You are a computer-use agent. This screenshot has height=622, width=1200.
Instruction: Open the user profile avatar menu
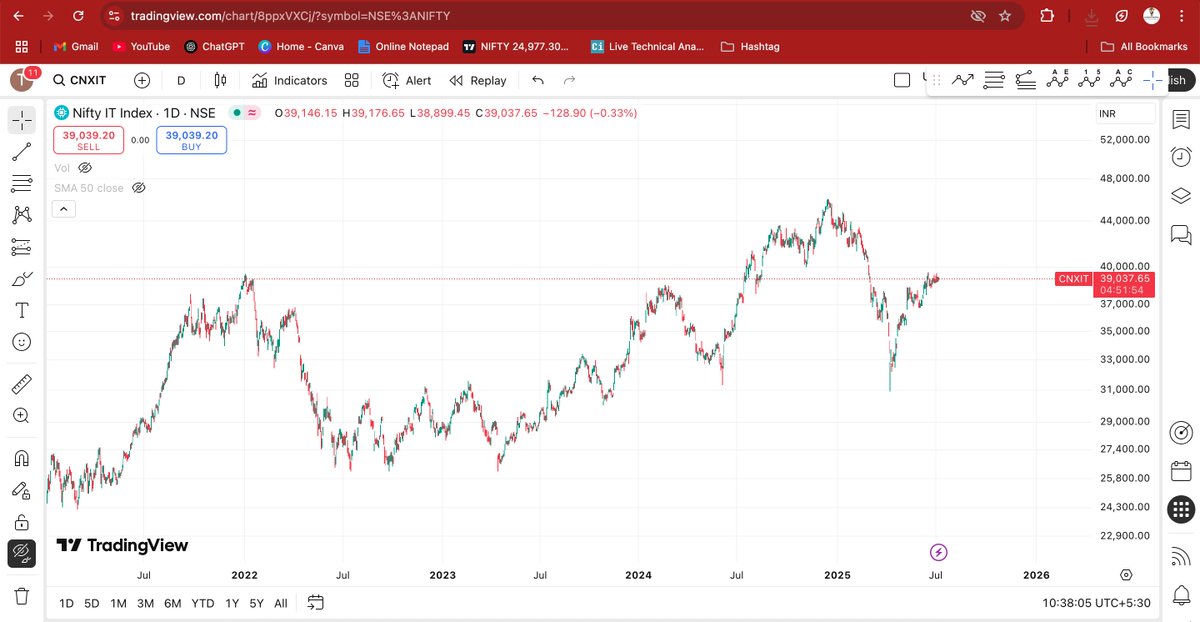(x=22, y=80)
